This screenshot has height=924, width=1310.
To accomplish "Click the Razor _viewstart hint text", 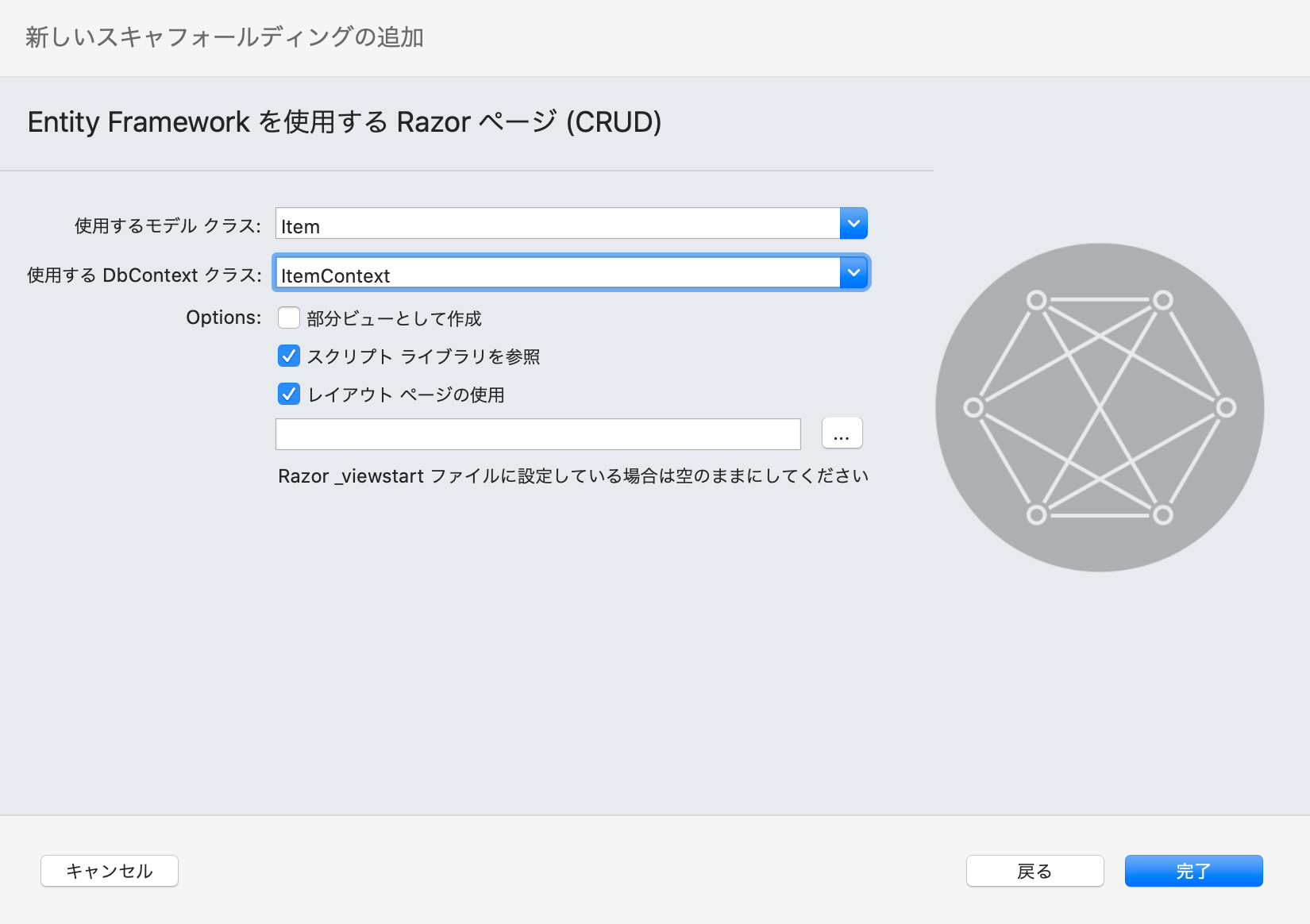I will (573, 476).
